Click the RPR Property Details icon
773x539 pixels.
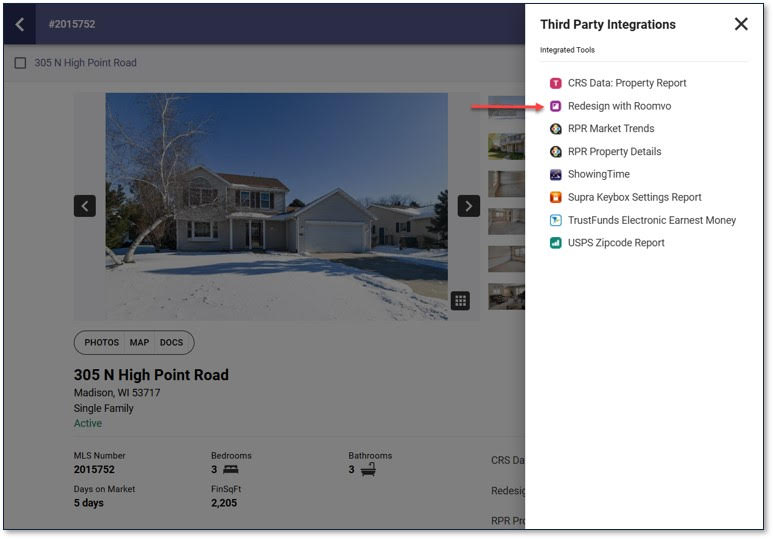coord(556,152)
